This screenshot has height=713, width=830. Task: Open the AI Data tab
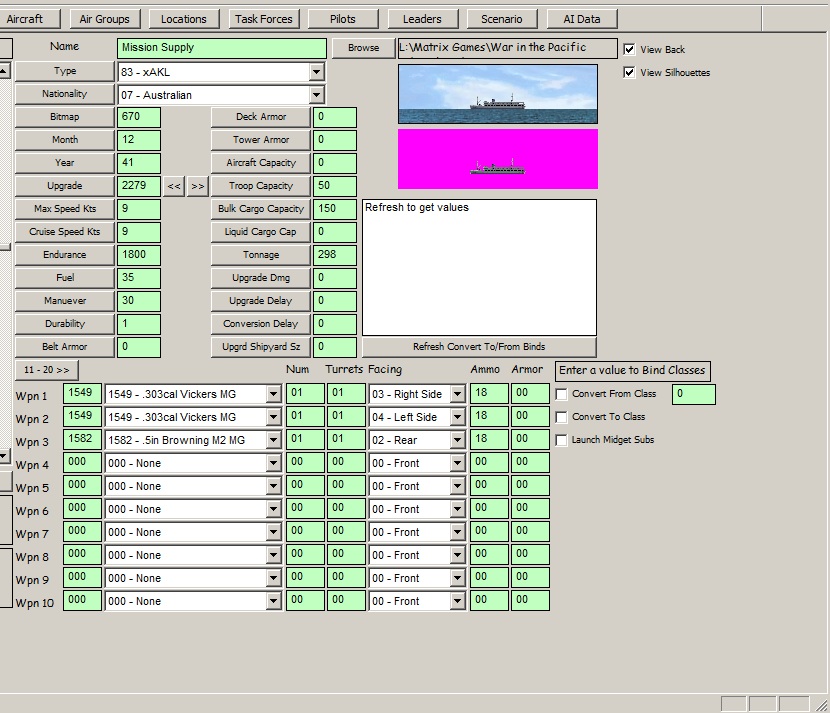(x=582, y=19)
